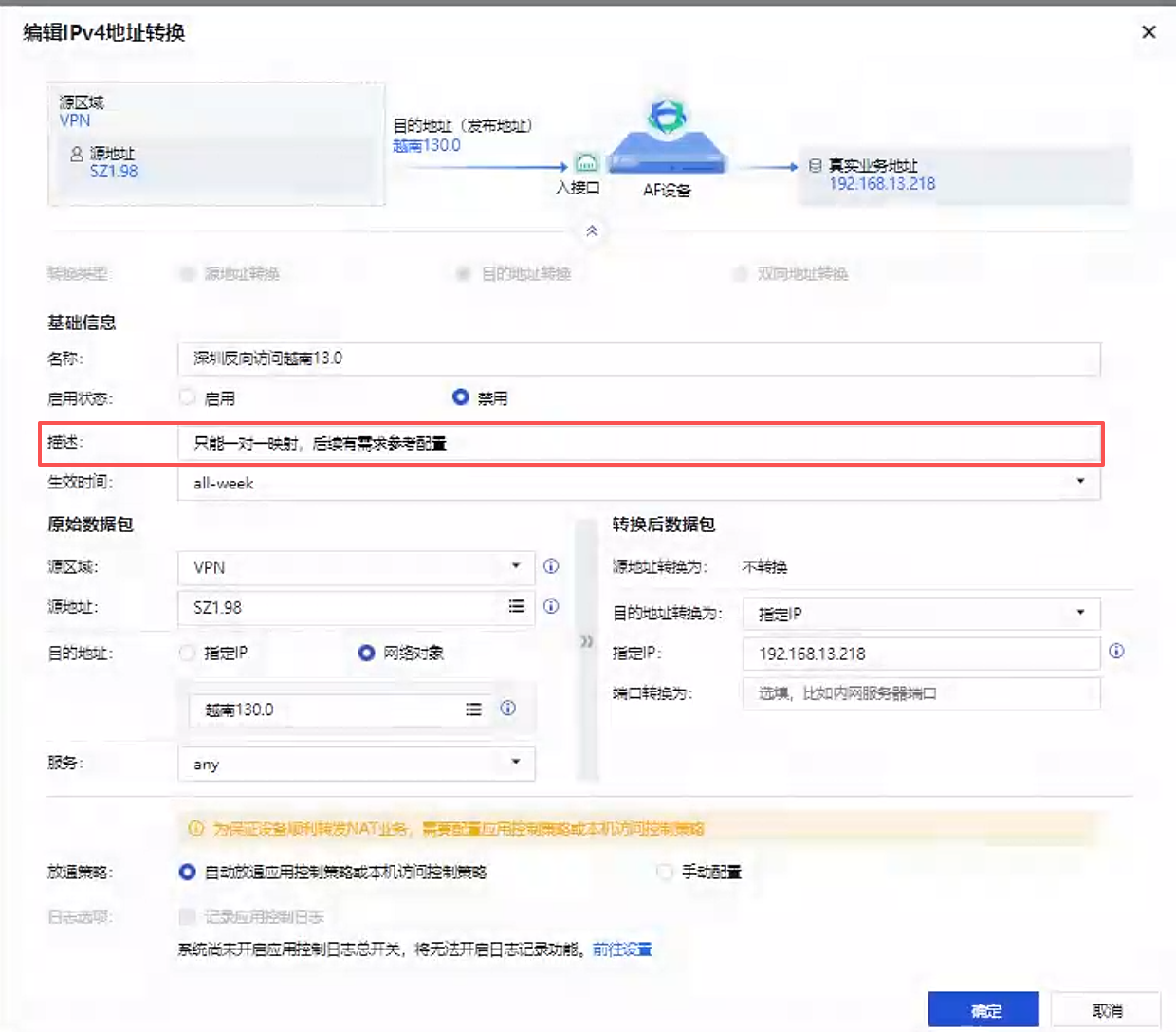Image resolution: width=1176 pixels, height=1032 pixels.
Task: Select 网络对象 radio for 目的地址
Action: point(366,653)
